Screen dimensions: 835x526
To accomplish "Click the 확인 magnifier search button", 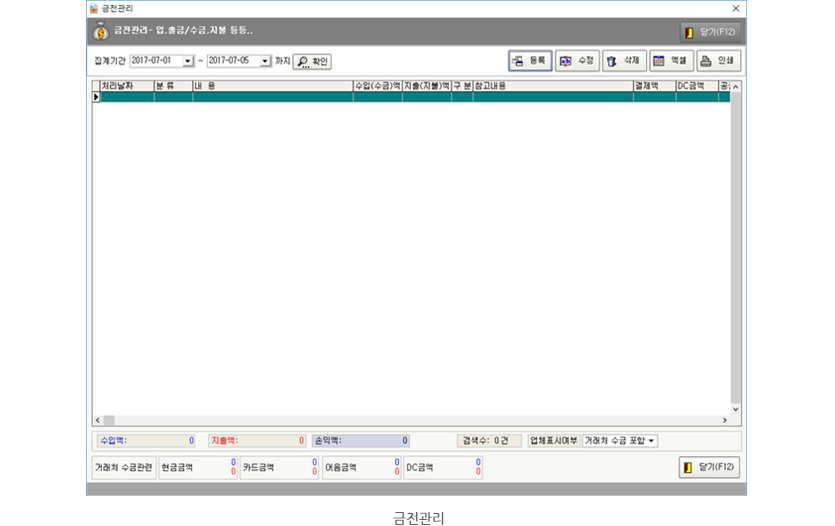I will point(312,61).
